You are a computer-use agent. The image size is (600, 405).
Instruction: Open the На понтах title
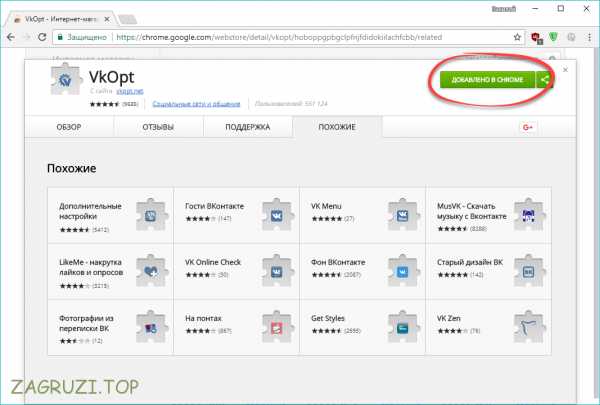pyautogui.click(x=203, y=318)
